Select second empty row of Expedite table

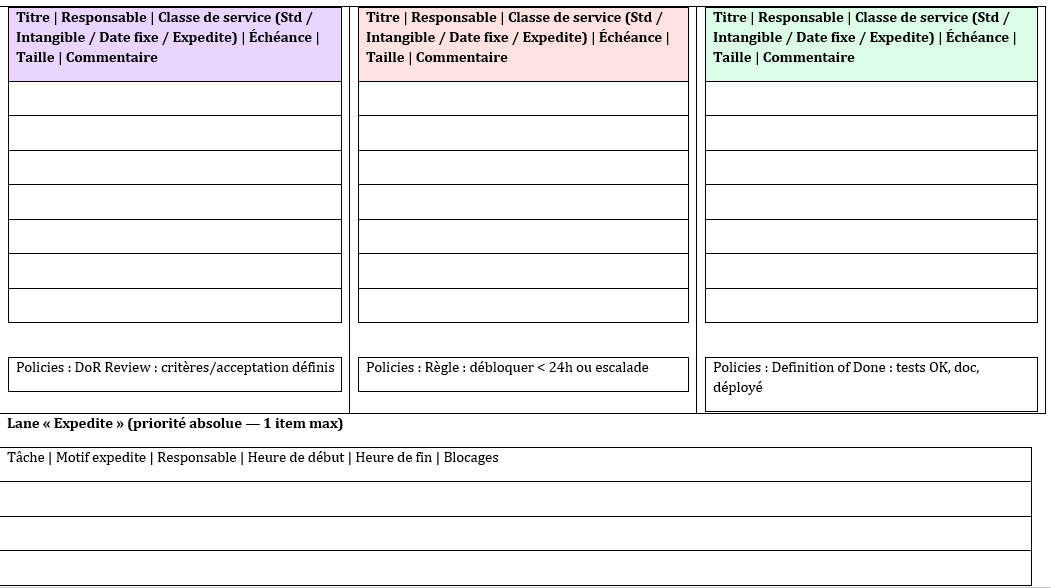point(515,533)
